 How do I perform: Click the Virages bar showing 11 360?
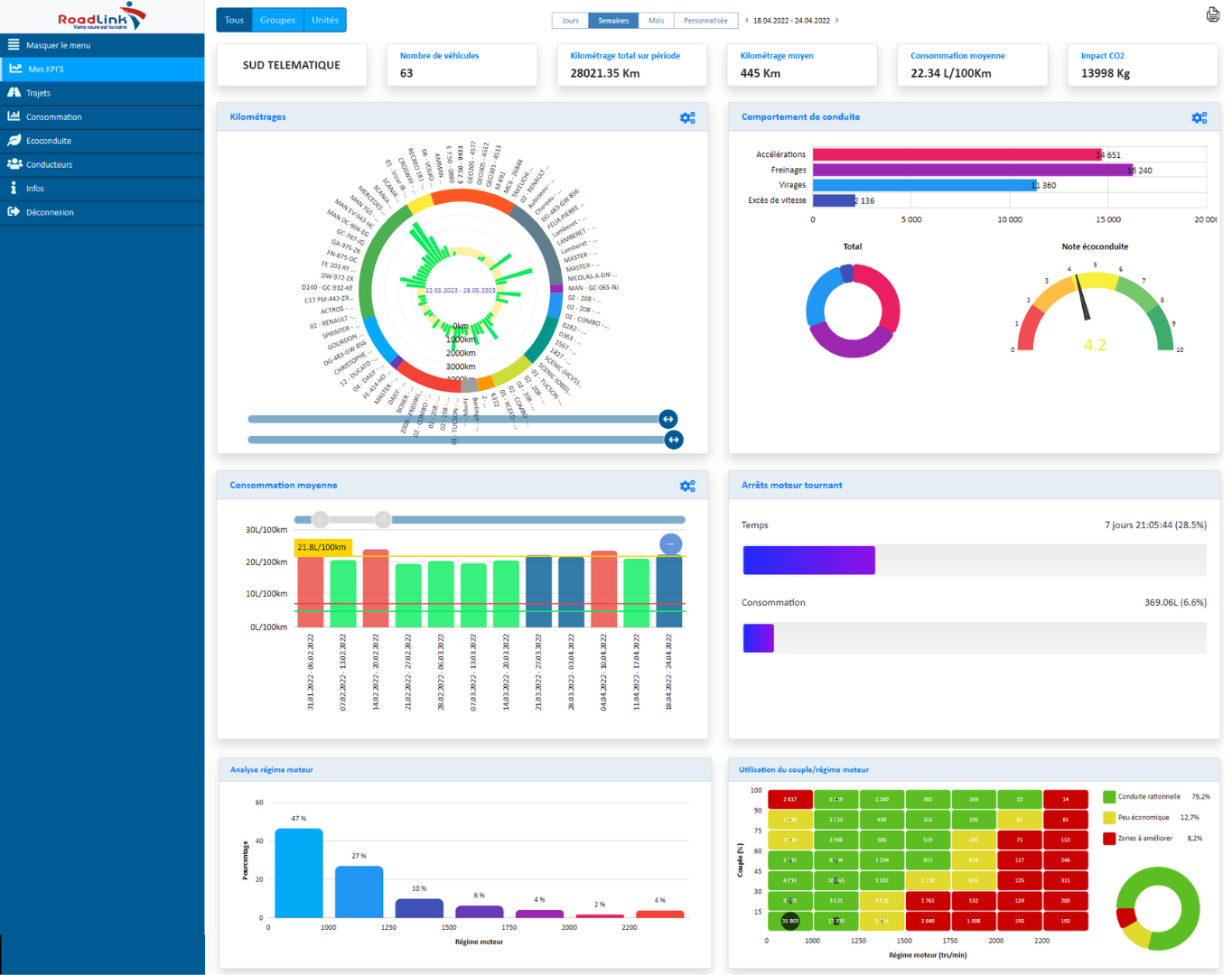[x=925, y=185]
